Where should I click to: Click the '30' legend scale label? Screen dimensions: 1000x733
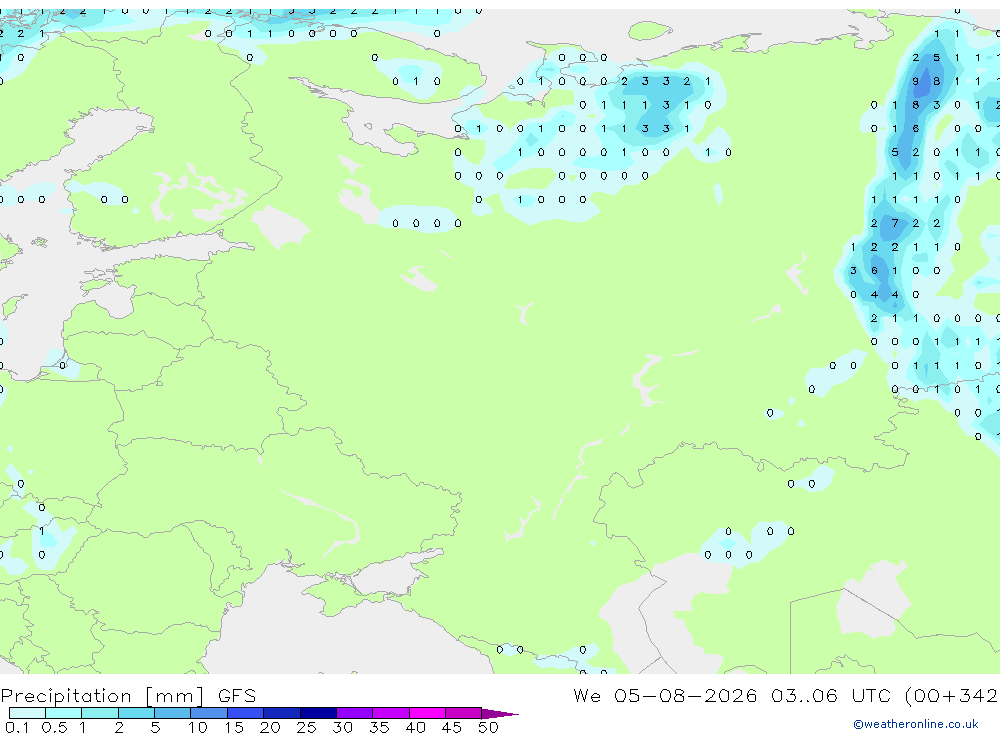342,727
